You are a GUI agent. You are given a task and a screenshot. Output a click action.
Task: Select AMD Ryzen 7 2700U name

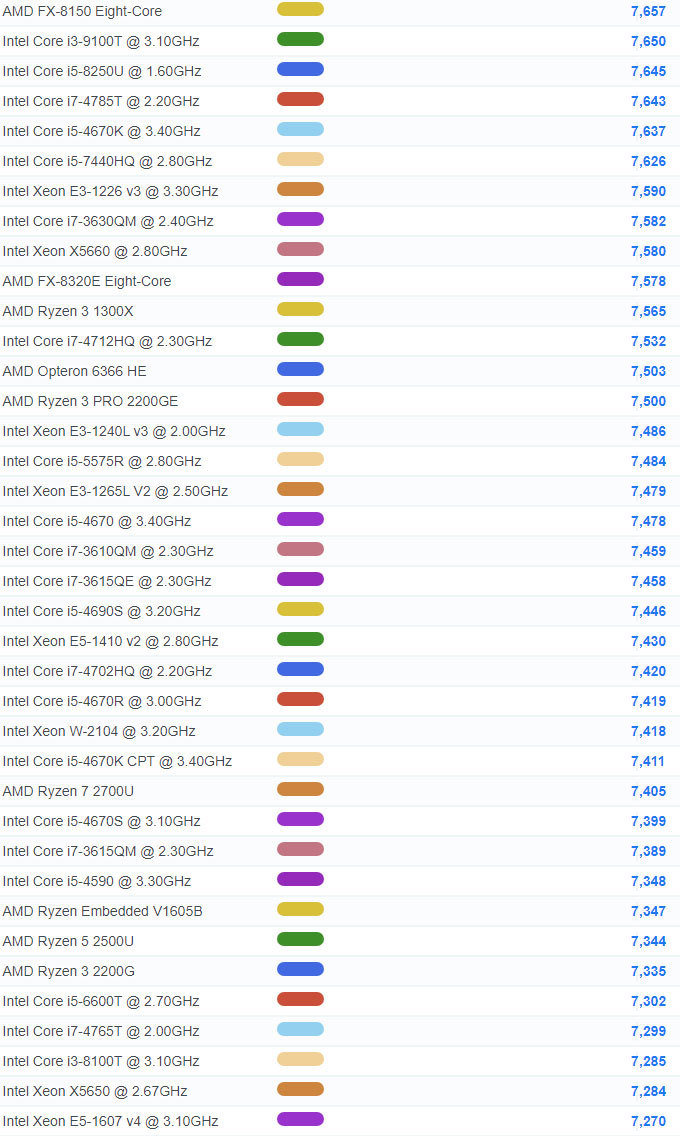point(68,791)
